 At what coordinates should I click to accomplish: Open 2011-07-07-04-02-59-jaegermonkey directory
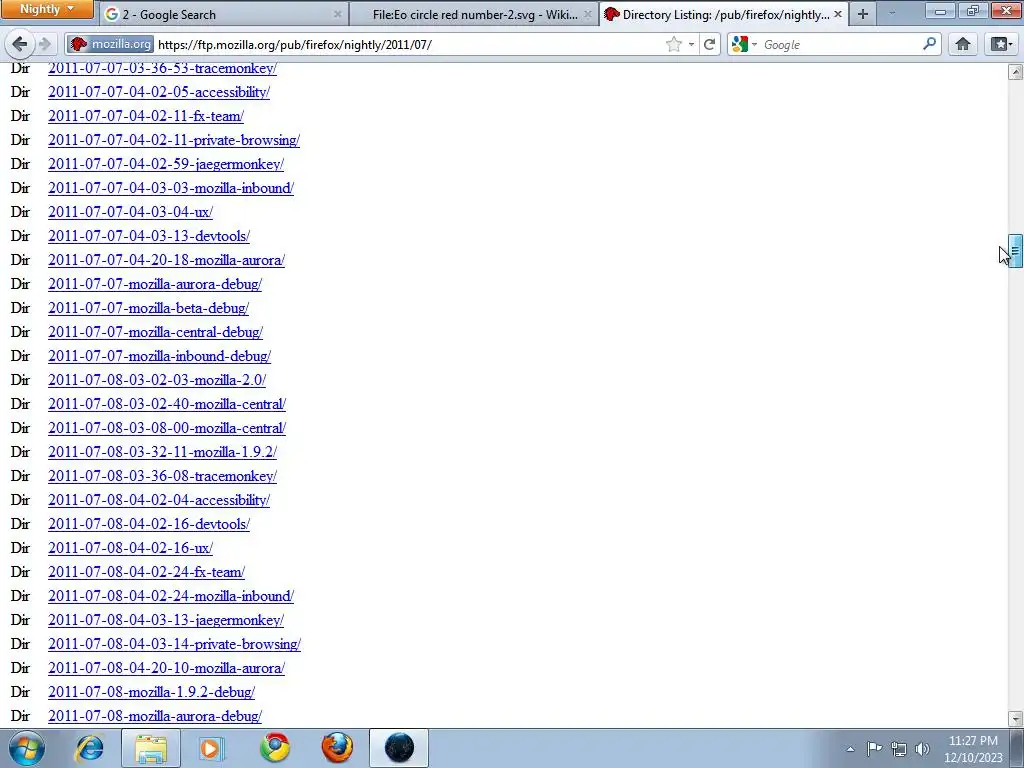[166, 164]
